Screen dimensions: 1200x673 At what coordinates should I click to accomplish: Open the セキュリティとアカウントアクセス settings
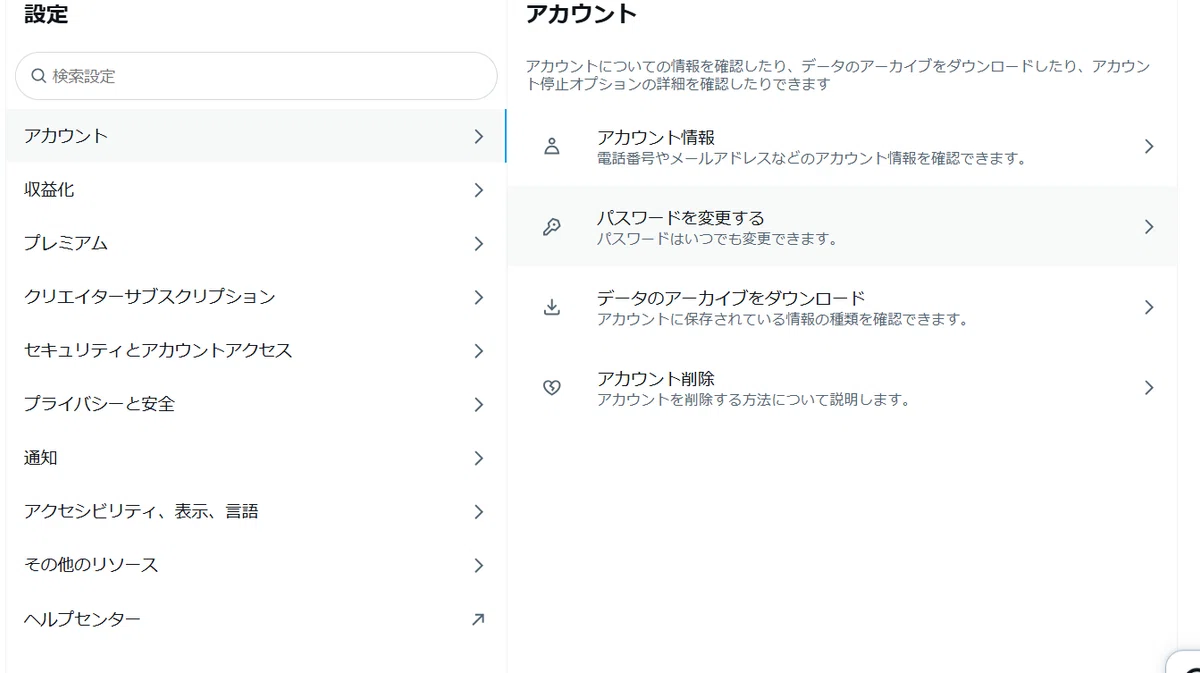pos(256,351)
